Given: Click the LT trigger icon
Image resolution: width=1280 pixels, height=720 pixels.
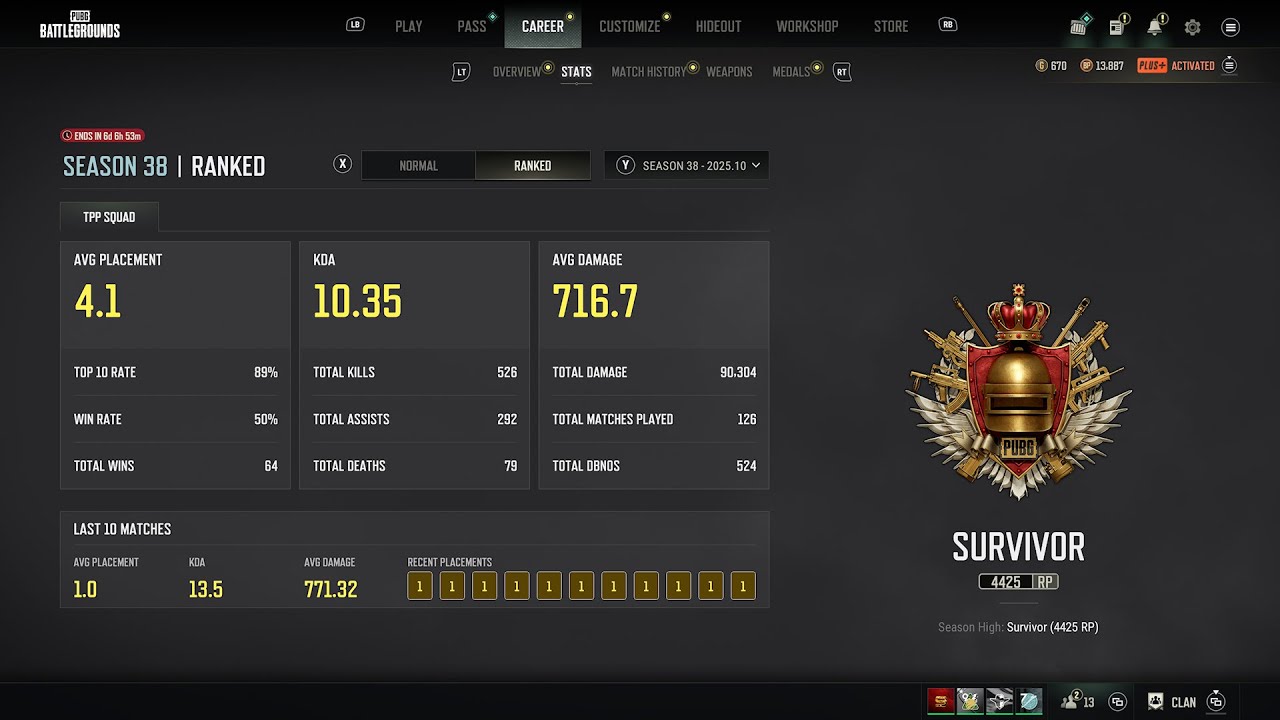Looking at the screenshot, I should (x=461, y=72).
